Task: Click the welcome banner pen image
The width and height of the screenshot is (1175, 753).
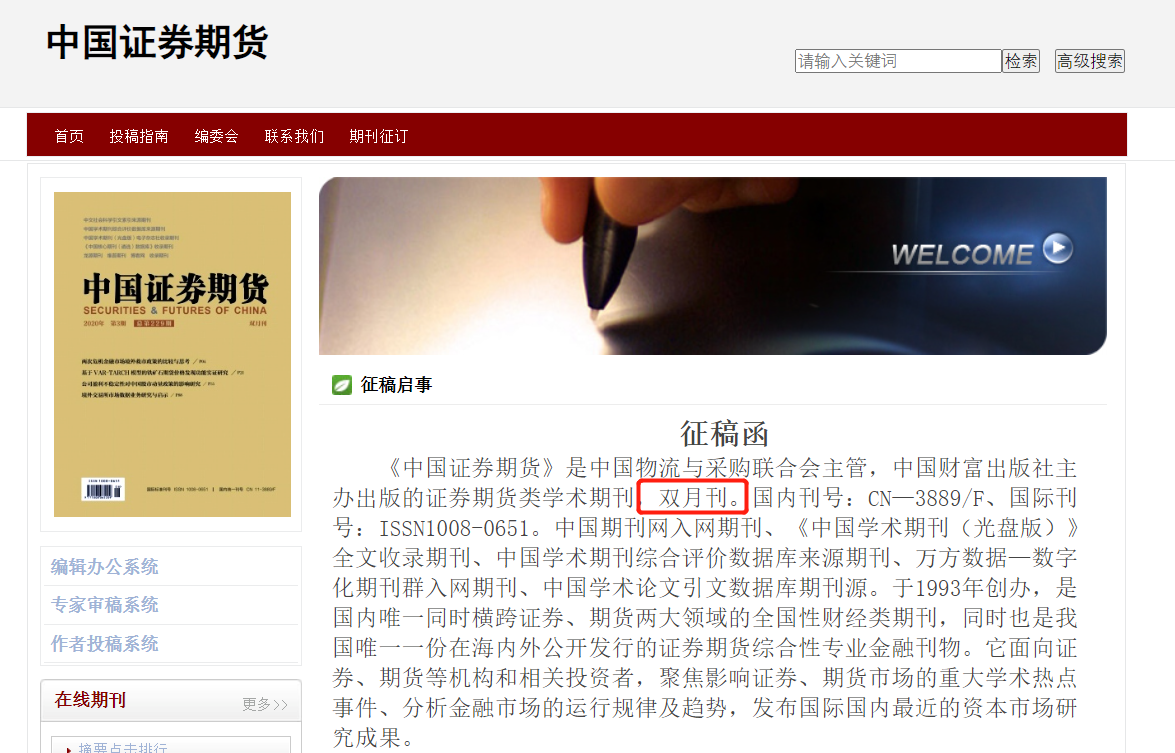Action: (713, 266)
